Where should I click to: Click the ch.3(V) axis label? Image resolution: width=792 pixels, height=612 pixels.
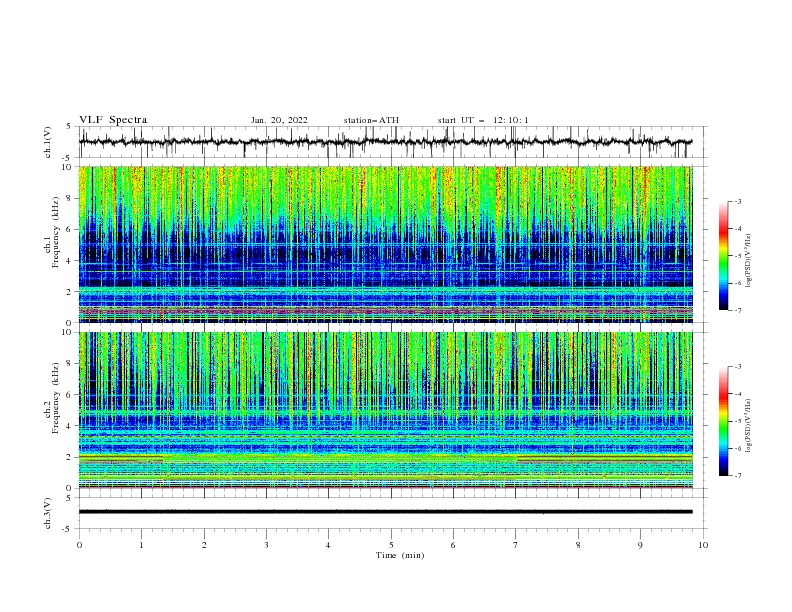tap(48, 513)
